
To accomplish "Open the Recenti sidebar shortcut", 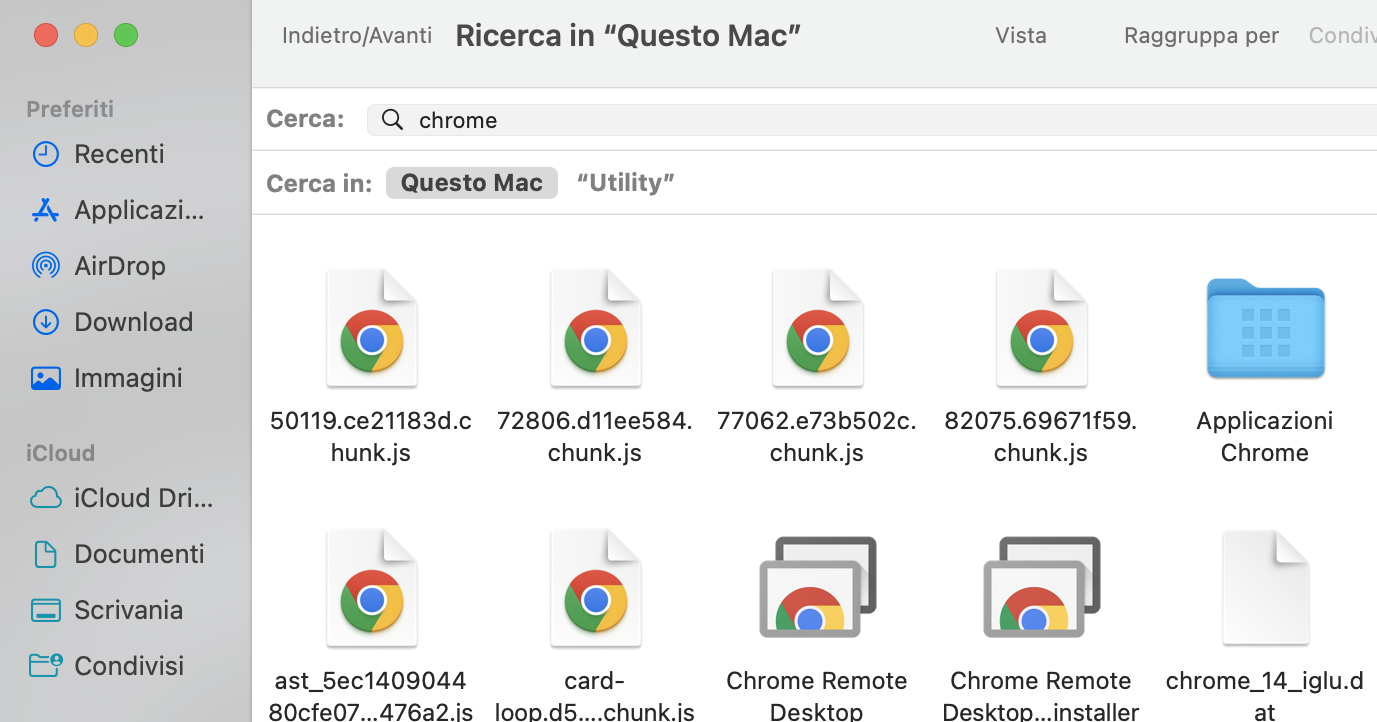I will pyautogui.click(x=119, y=153).
